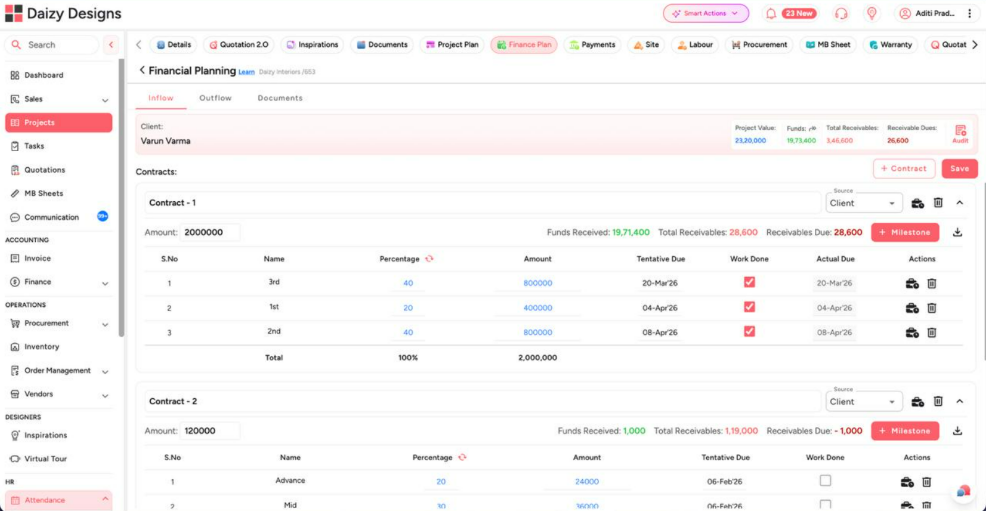Click payment icon for 2nd milestone row
Screen dimensions: 986x511
pyautogui.click(x=912, y=332)
